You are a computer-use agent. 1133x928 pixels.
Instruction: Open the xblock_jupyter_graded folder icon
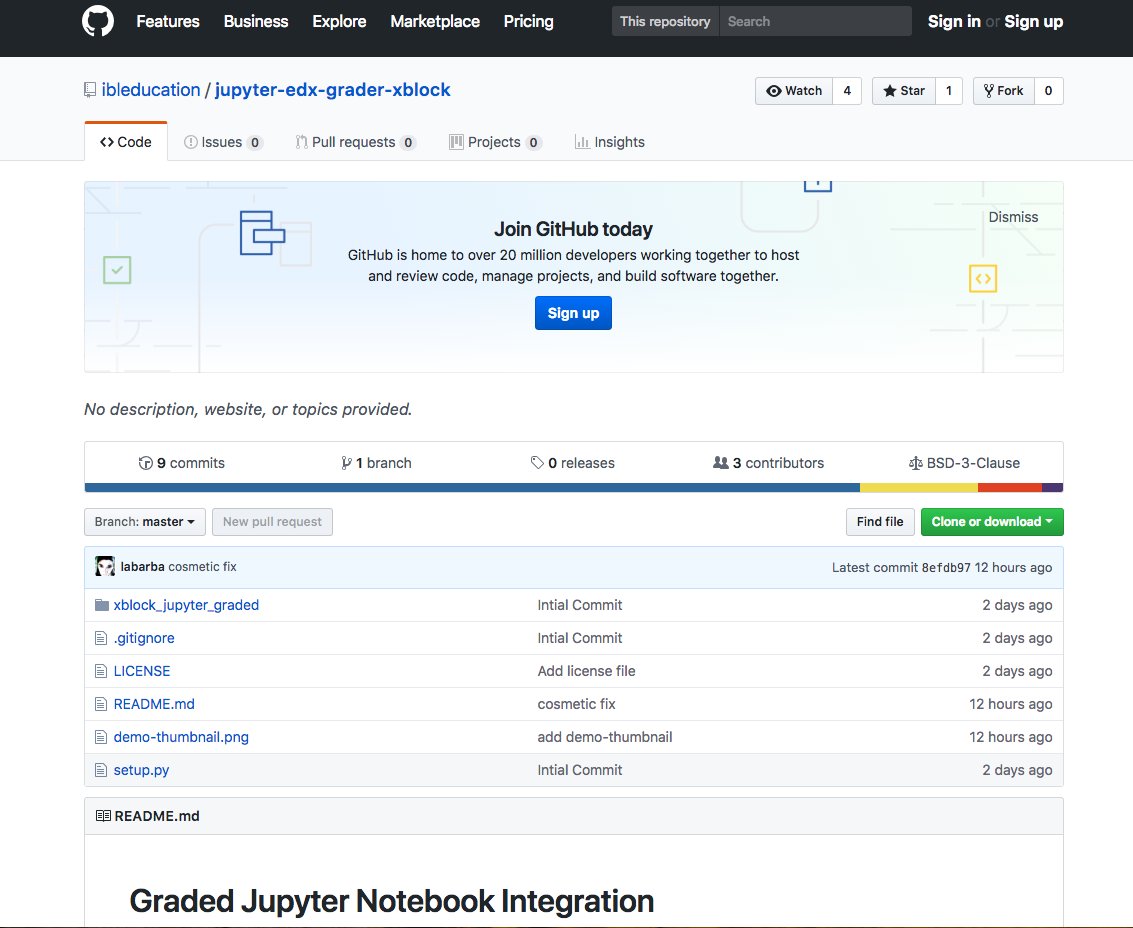tap(100, 604)
